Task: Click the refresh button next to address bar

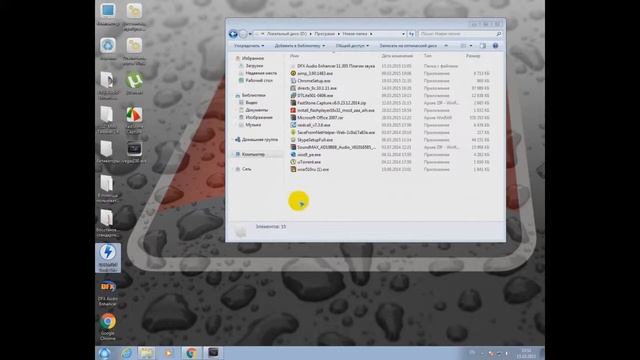Action: pos(411,34)
